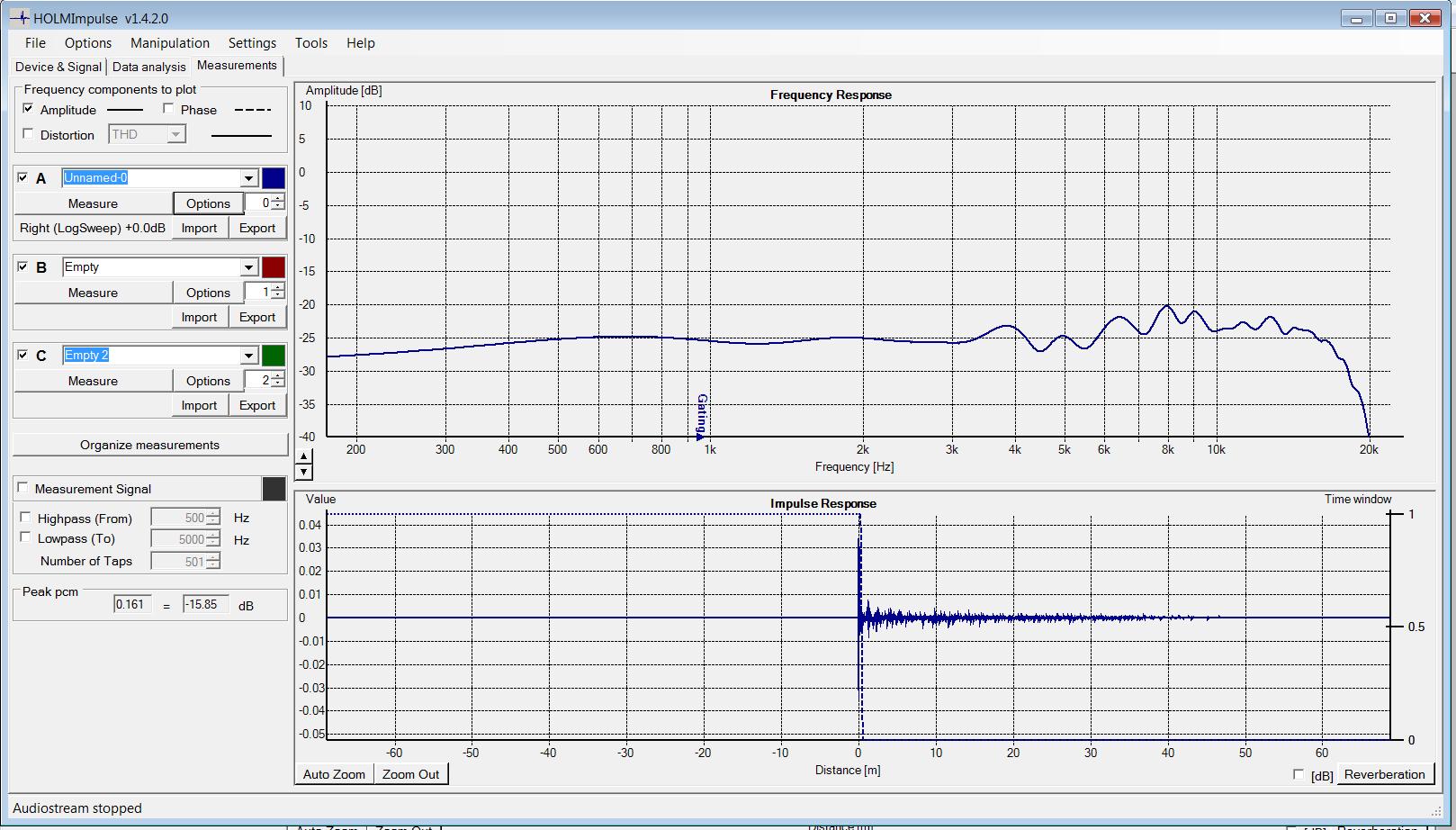Open the Help menu
Viewport: 1456px width, 830px height.
(361, 42)
